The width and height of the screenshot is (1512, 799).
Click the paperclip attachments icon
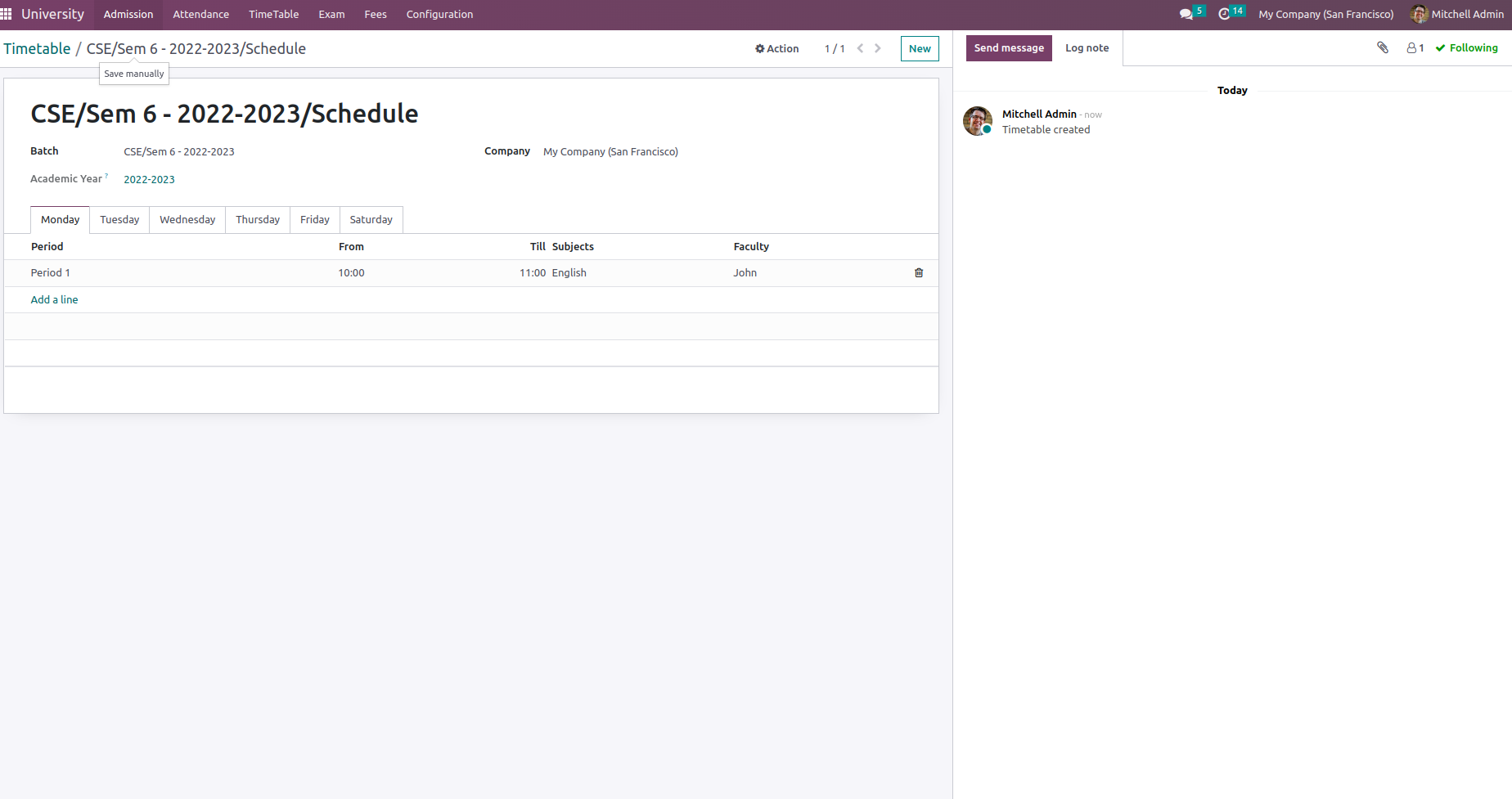pyautogui.click(x=1383, y=47)
